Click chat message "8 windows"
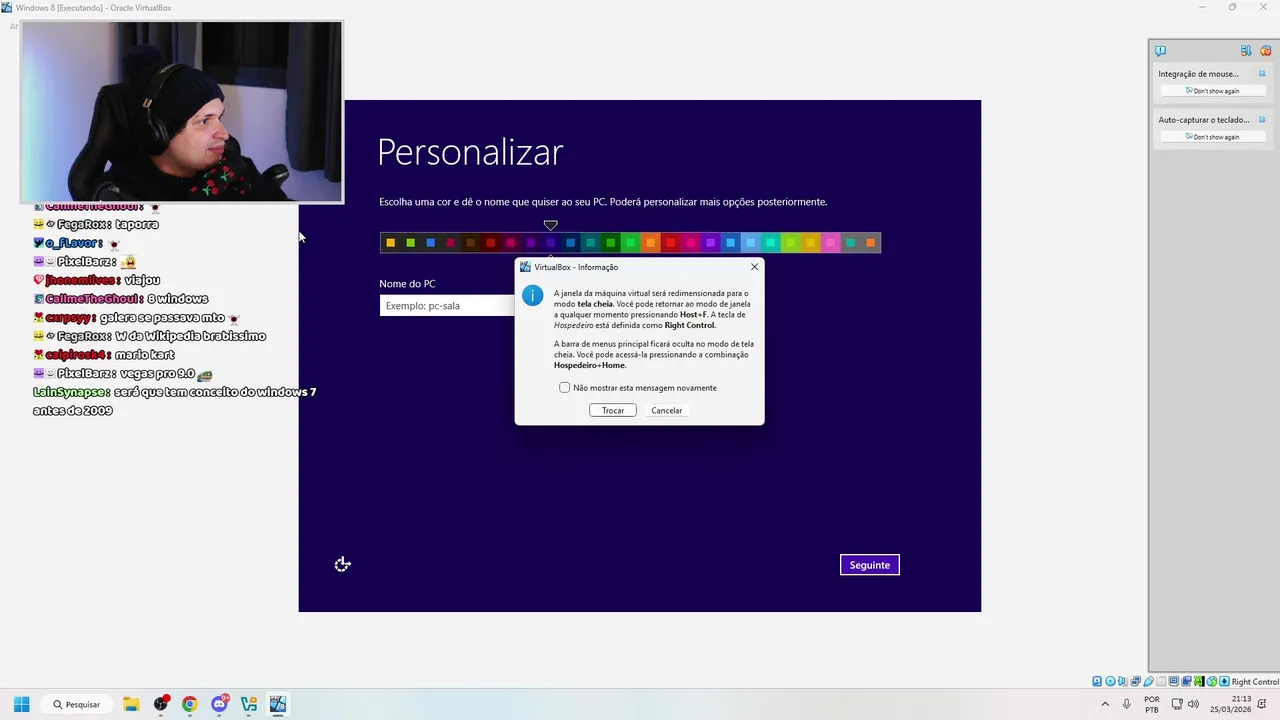 pos(177,298)
